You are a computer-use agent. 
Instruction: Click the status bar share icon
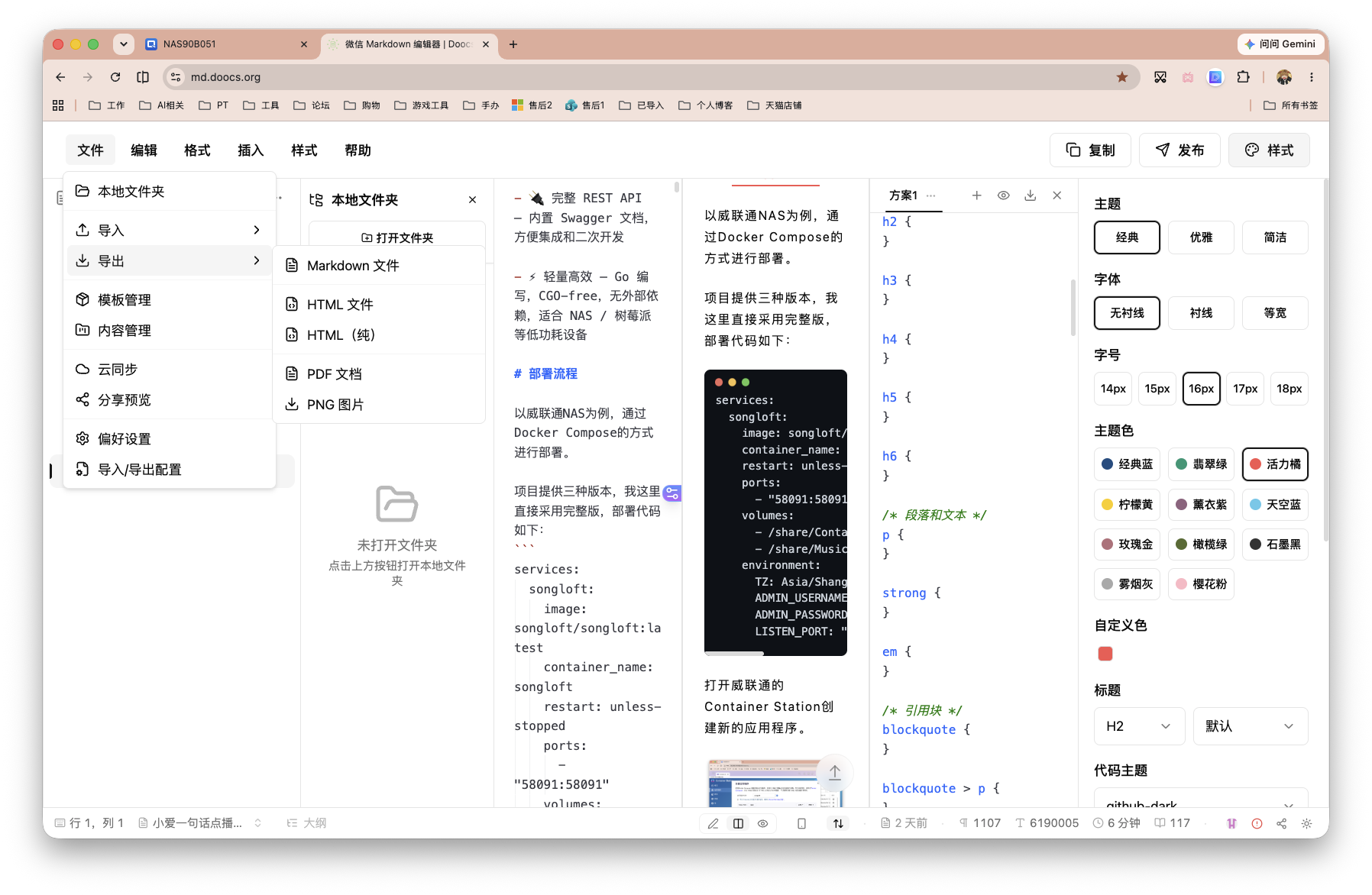pyautogui.click(x=1281, y=823)
